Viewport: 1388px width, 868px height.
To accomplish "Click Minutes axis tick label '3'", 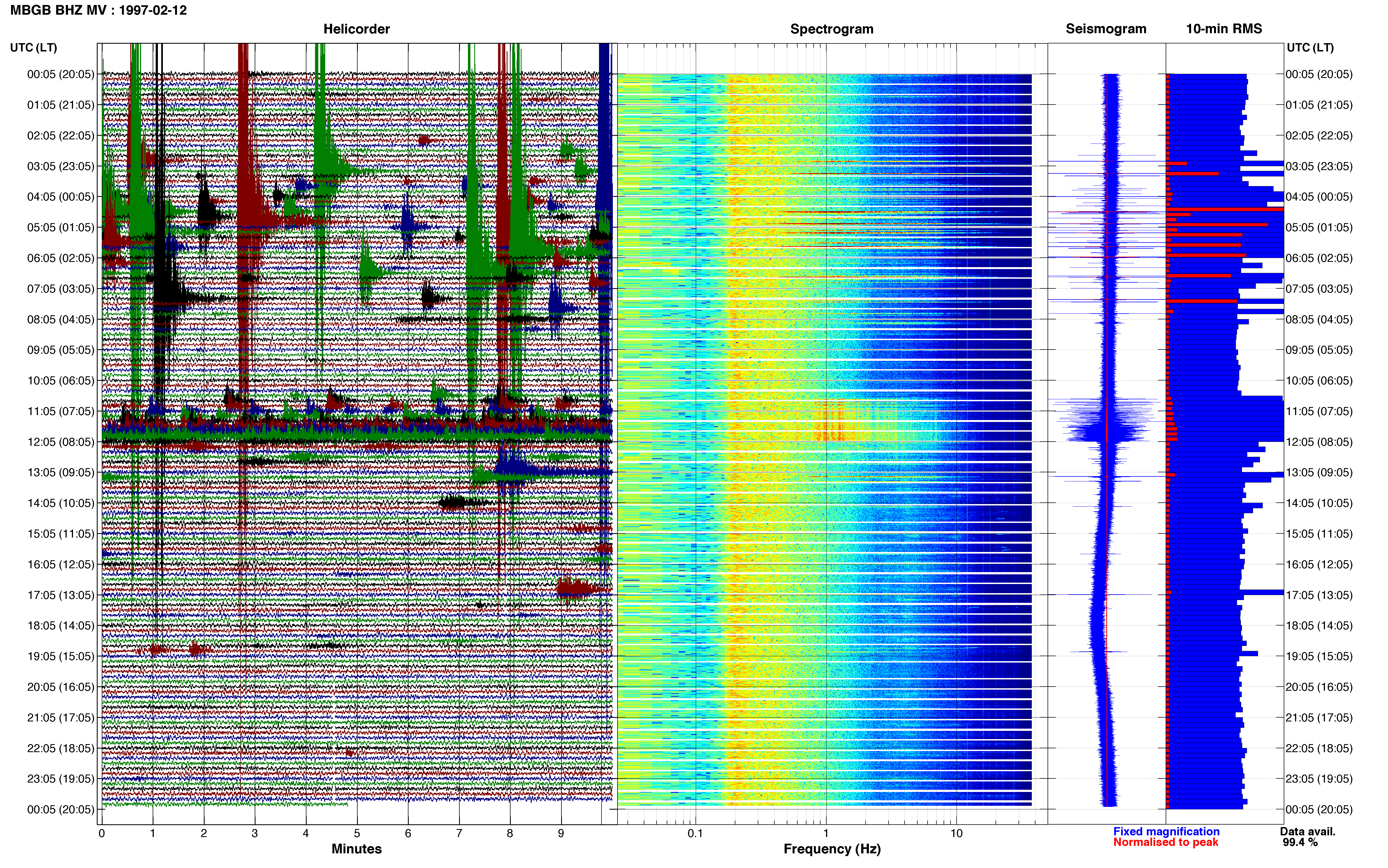I will pos(255,833).
